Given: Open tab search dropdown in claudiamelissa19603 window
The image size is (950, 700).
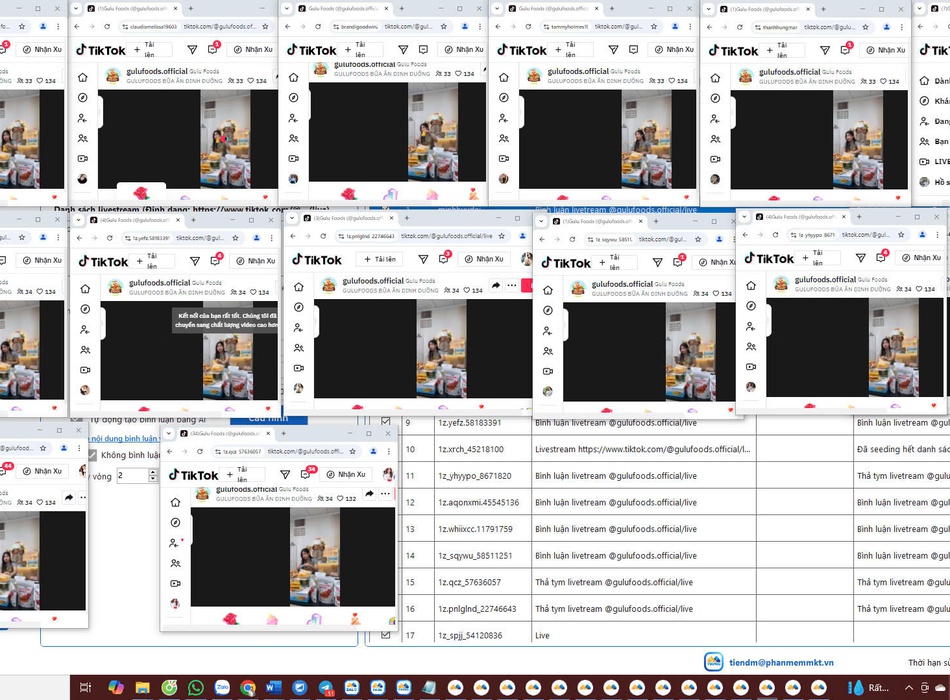Looking at the screenshot, I should pos(76,8).
